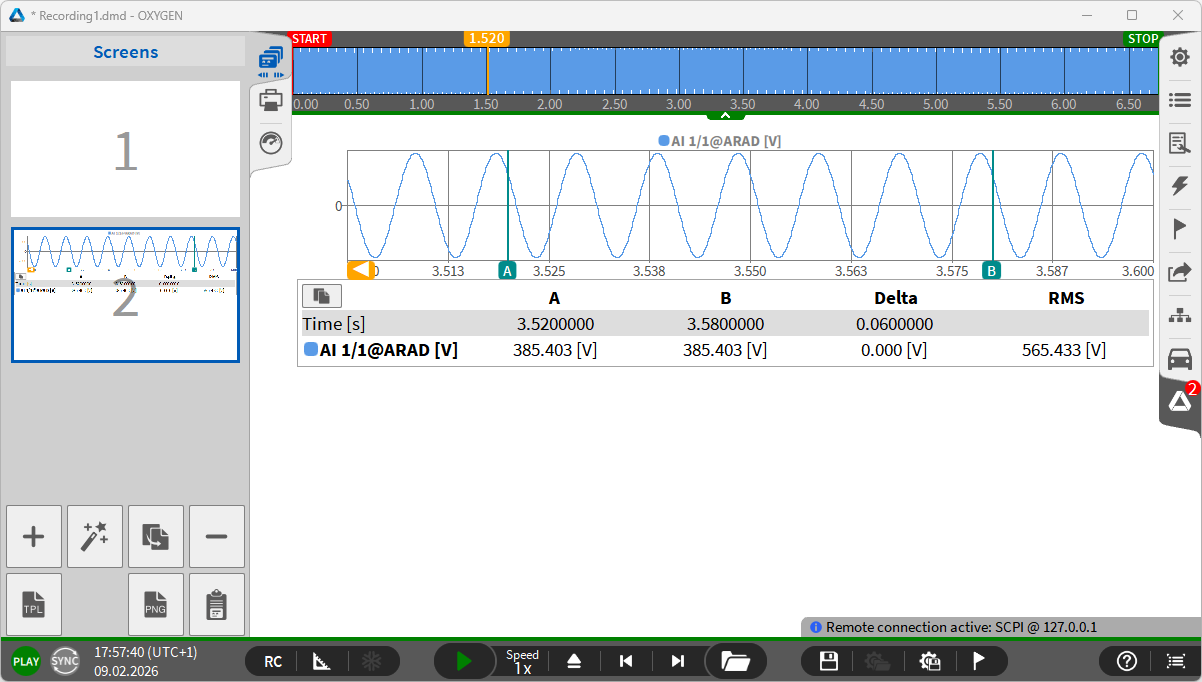Open the system settings gear in the sidebar
Viewport: 1202px width, 682px height.
pyautogui.click(x=1180, y=57)
